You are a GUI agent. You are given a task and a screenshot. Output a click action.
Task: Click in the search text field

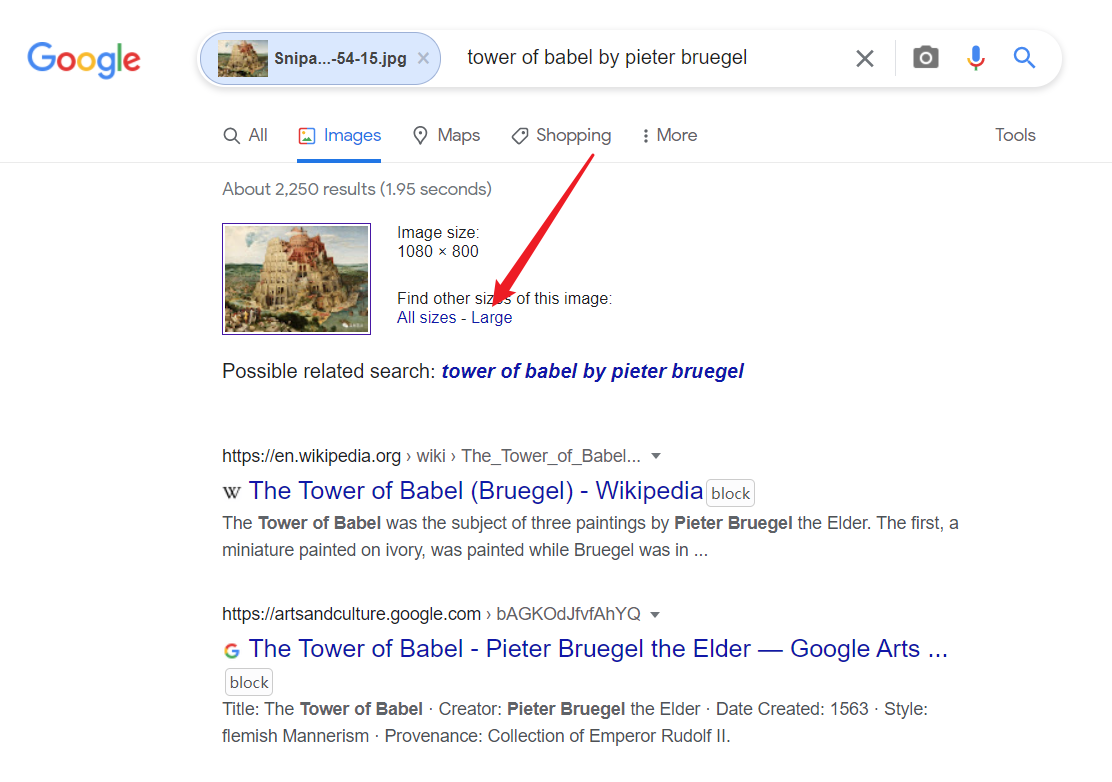click(650, 58)
